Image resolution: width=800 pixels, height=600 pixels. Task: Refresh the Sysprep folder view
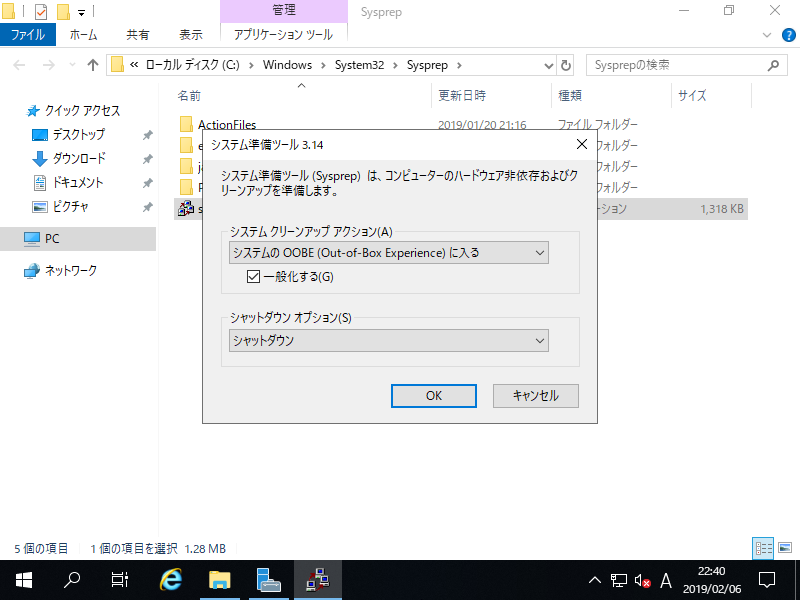click(565, 65)
